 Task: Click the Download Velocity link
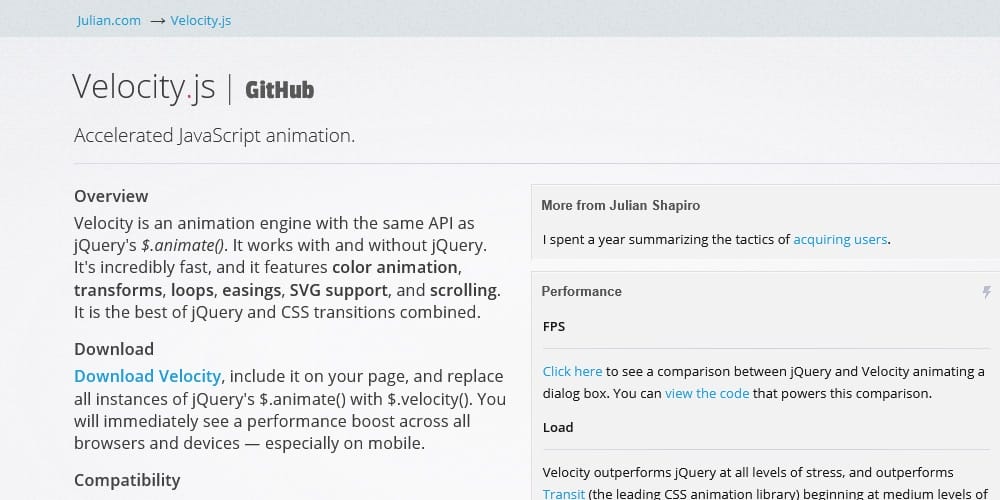coord(147,376)
